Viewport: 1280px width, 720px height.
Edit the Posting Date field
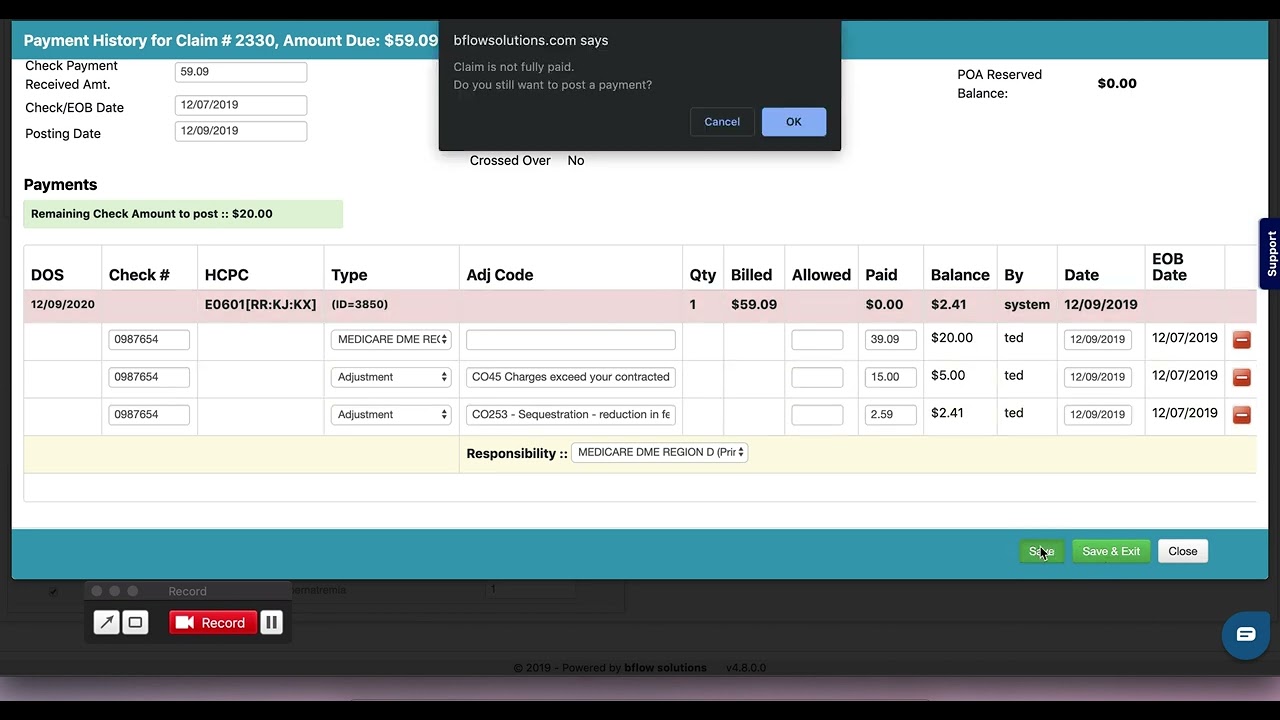pyautogui.click(x=241, y=130)
